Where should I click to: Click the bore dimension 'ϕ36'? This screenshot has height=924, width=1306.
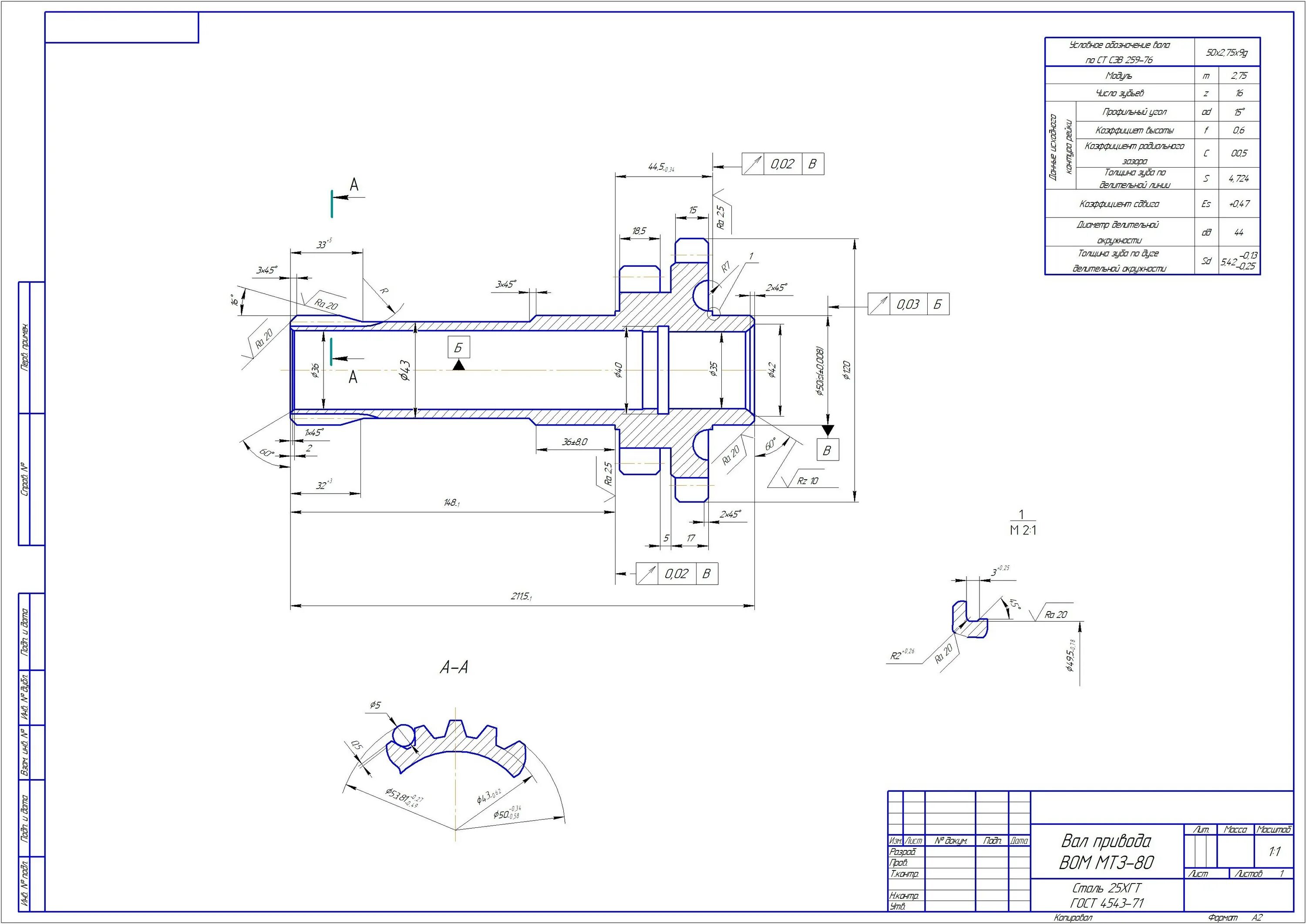[315, 370]
